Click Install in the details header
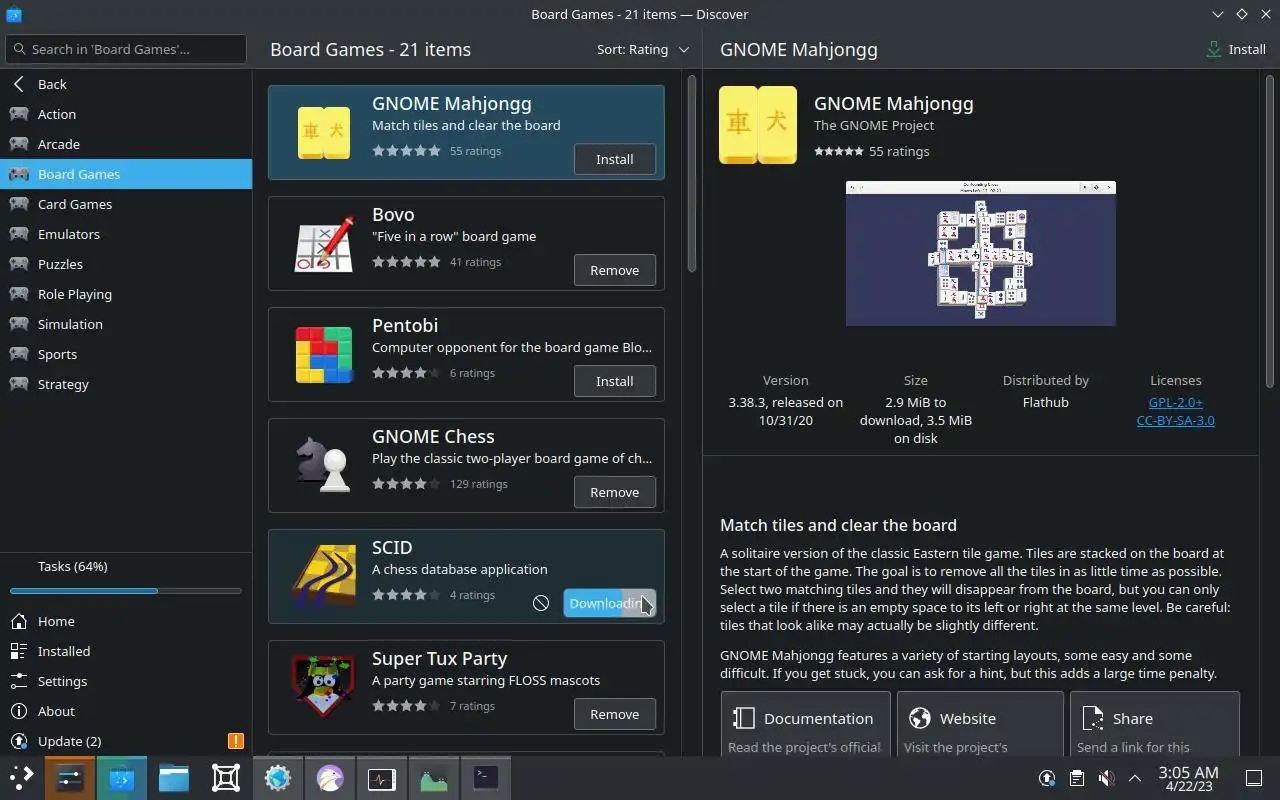The height and width of the screenshot is (800, 1280). click(x=1236, y=49)
